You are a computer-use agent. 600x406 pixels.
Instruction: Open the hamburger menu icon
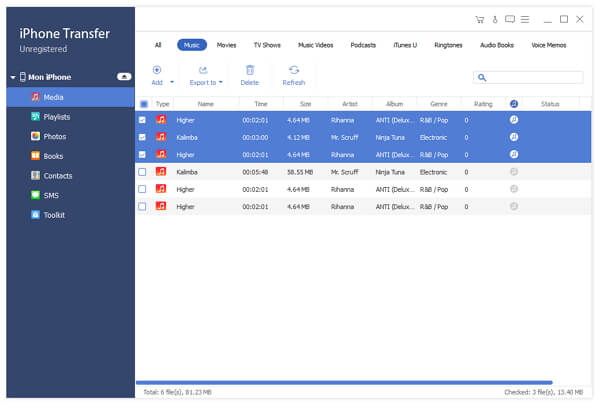(x=525, y=19)
